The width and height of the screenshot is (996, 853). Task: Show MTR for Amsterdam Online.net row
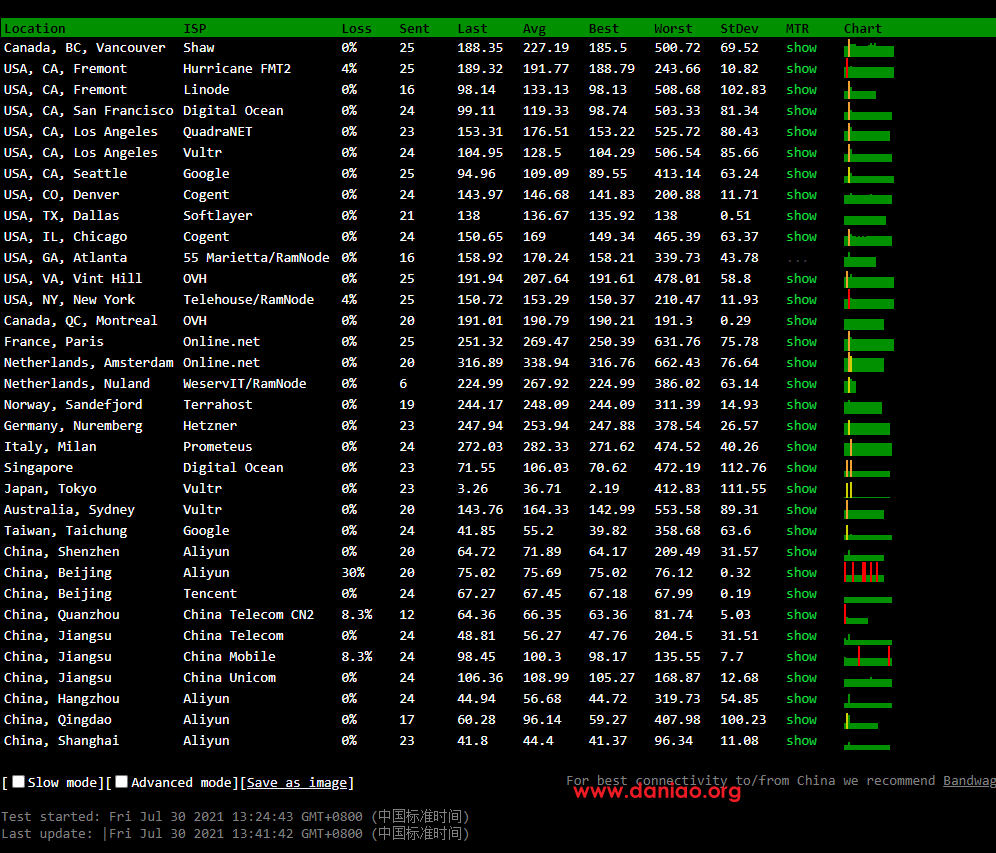pos(801,362)
